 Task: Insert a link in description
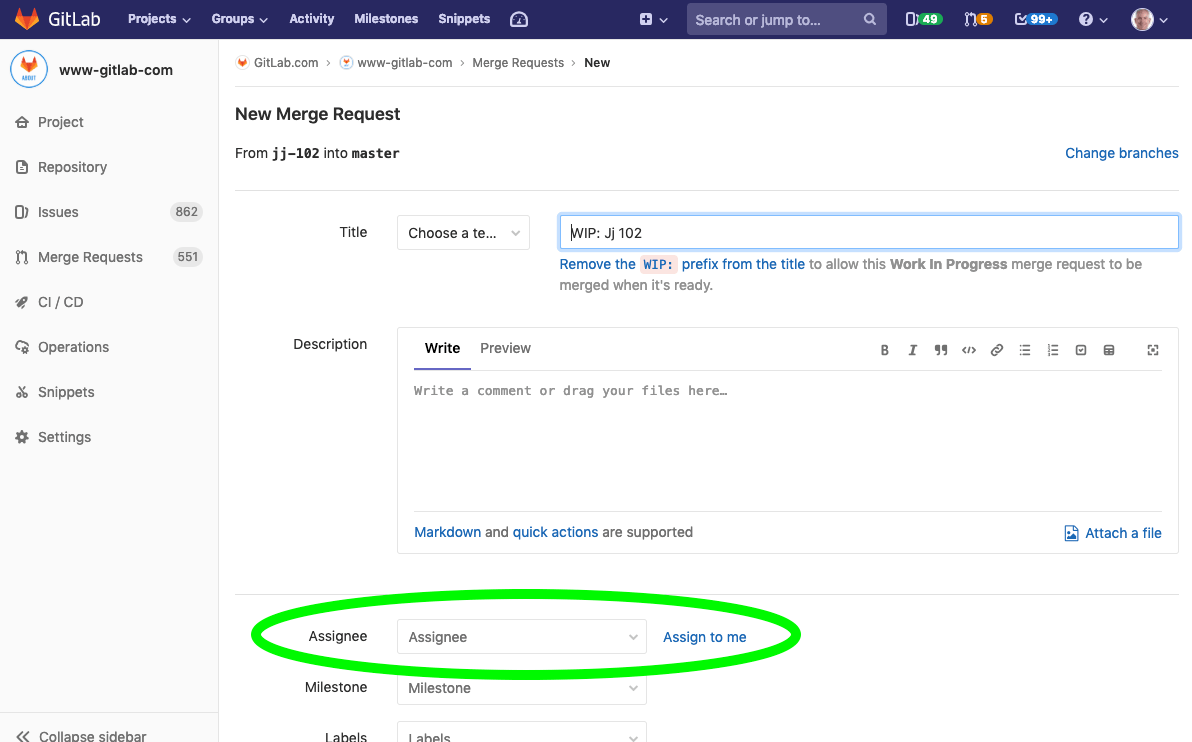pyautogui.click(x=997, y=350)
